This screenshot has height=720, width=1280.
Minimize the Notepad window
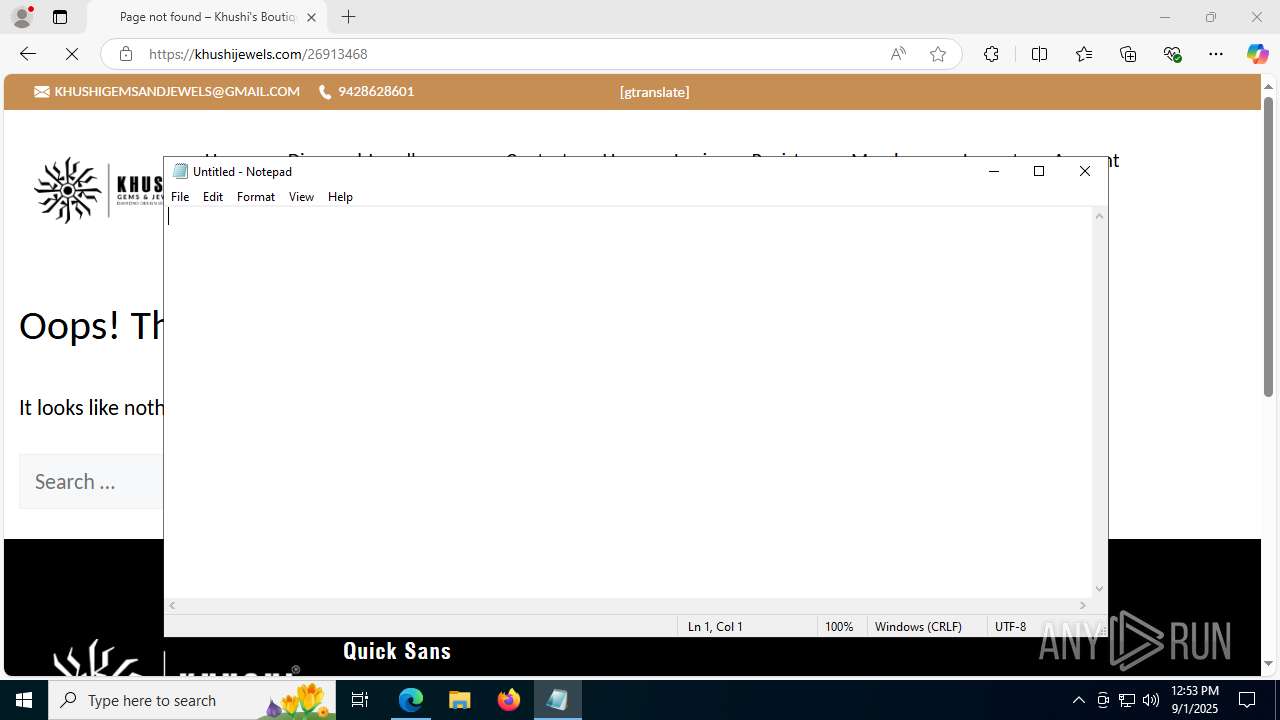[x=993, y=171]
